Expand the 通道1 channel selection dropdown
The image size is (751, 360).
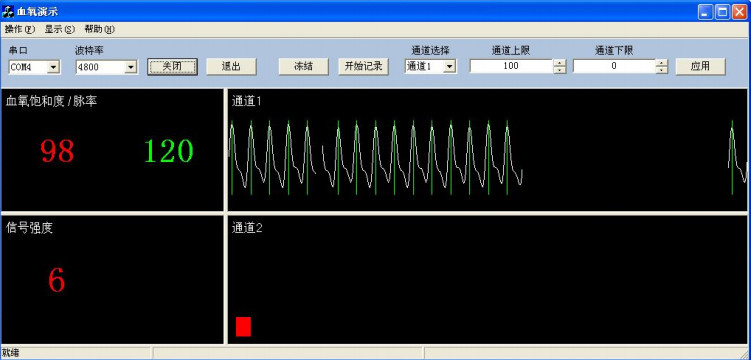coord(449,67)
